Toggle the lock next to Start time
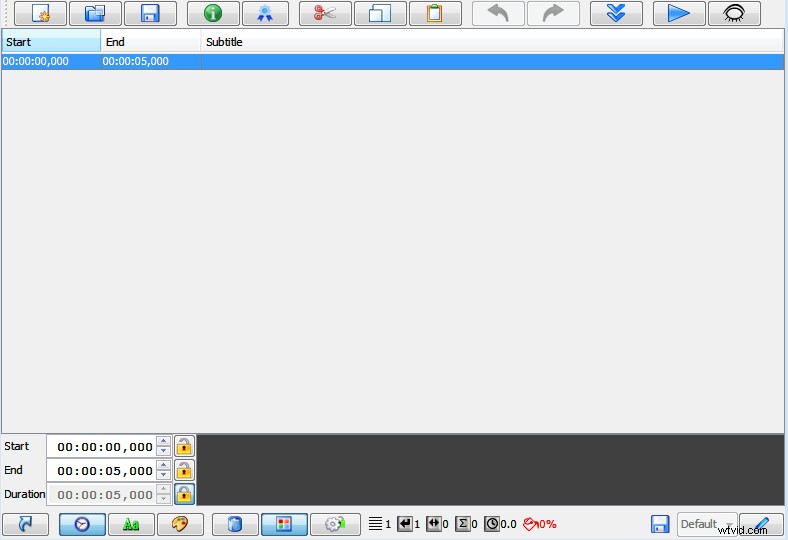 pos(184,446)
